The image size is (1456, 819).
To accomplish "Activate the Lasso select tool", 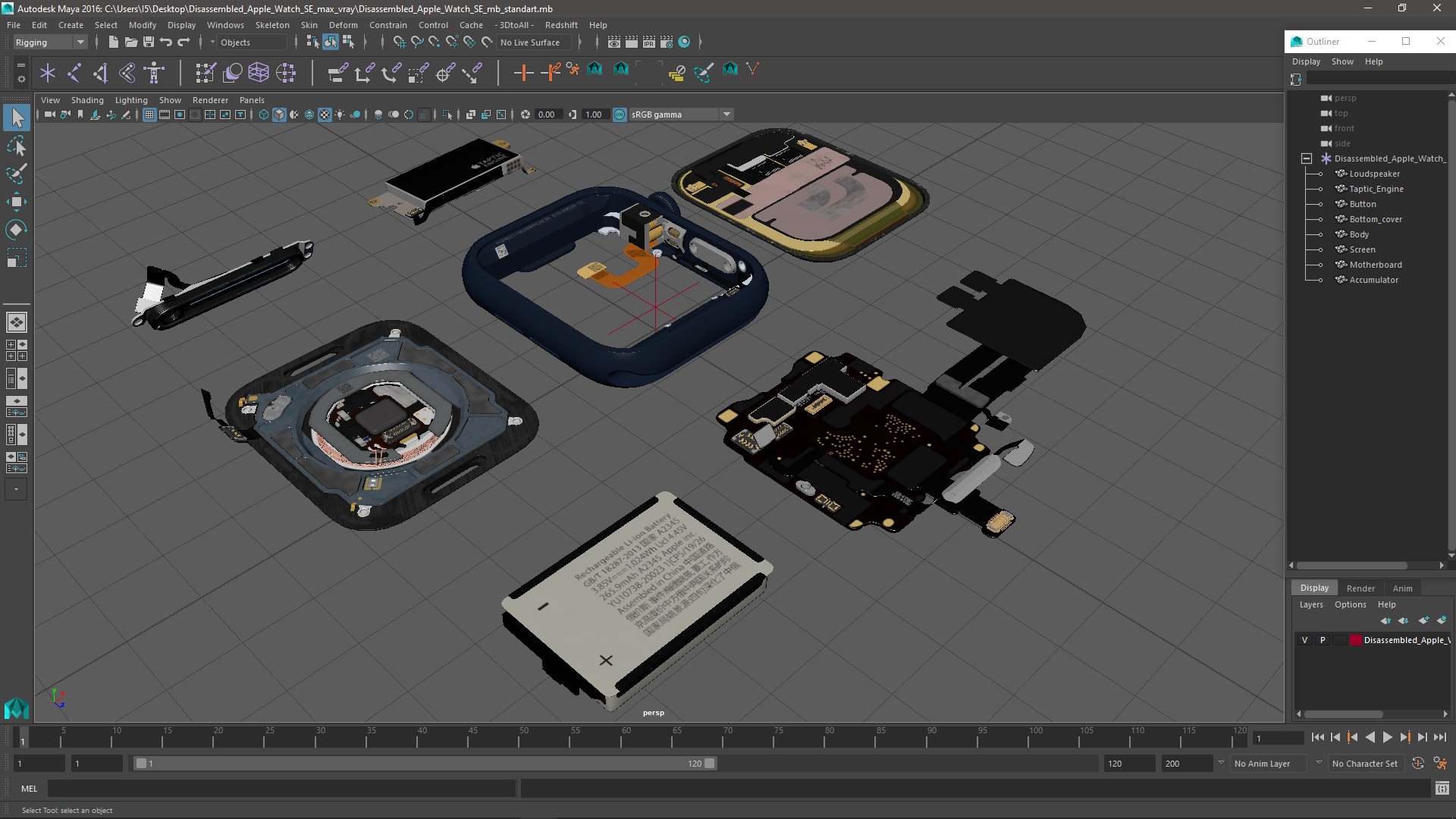I will coord(17,146).
